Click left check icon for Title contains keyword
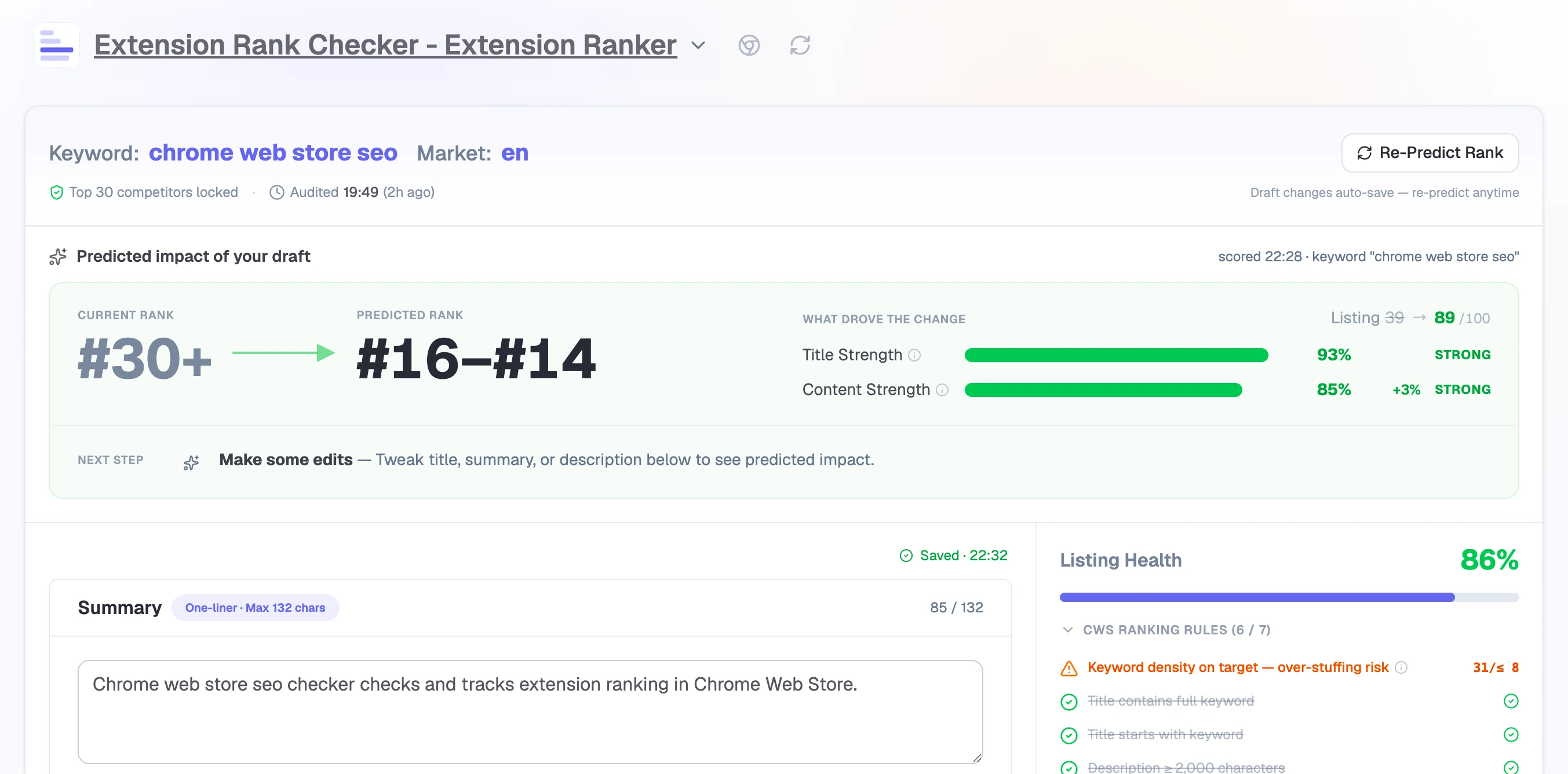 [x=1069, y=702]
